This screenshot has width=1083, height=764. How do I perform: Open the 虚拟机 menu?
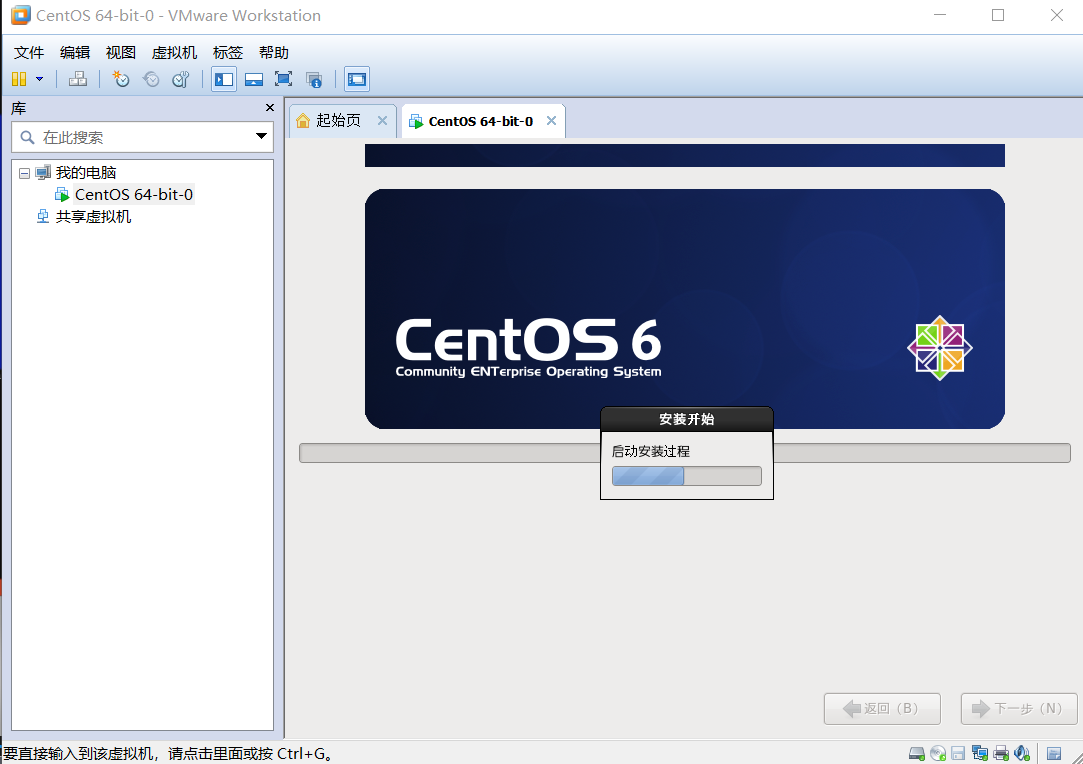pyautogui.click(x=174, y=52)
